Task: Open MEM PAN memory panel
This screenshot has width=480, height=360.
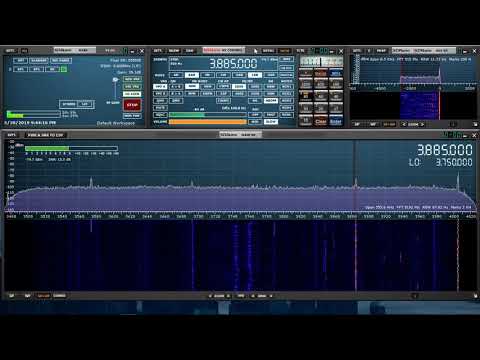Action: [132, 116]
